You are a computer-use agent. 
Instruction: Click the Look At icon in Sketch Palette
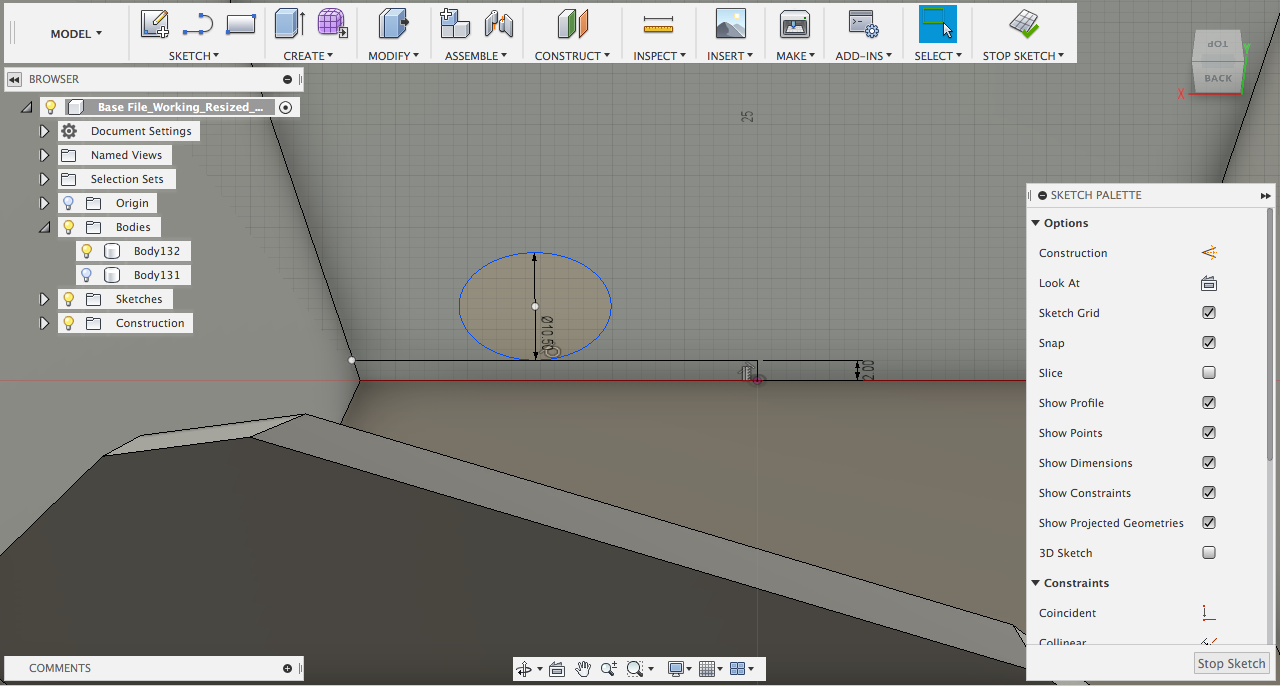coord(1209,283)
